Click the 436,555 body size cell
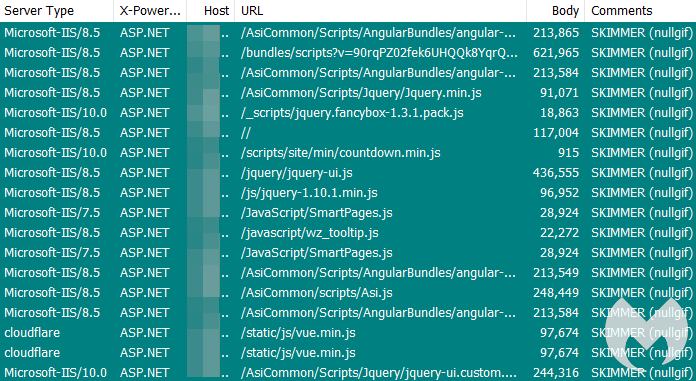Viewport: 696px width, 381px height. (x=556, y=173)
